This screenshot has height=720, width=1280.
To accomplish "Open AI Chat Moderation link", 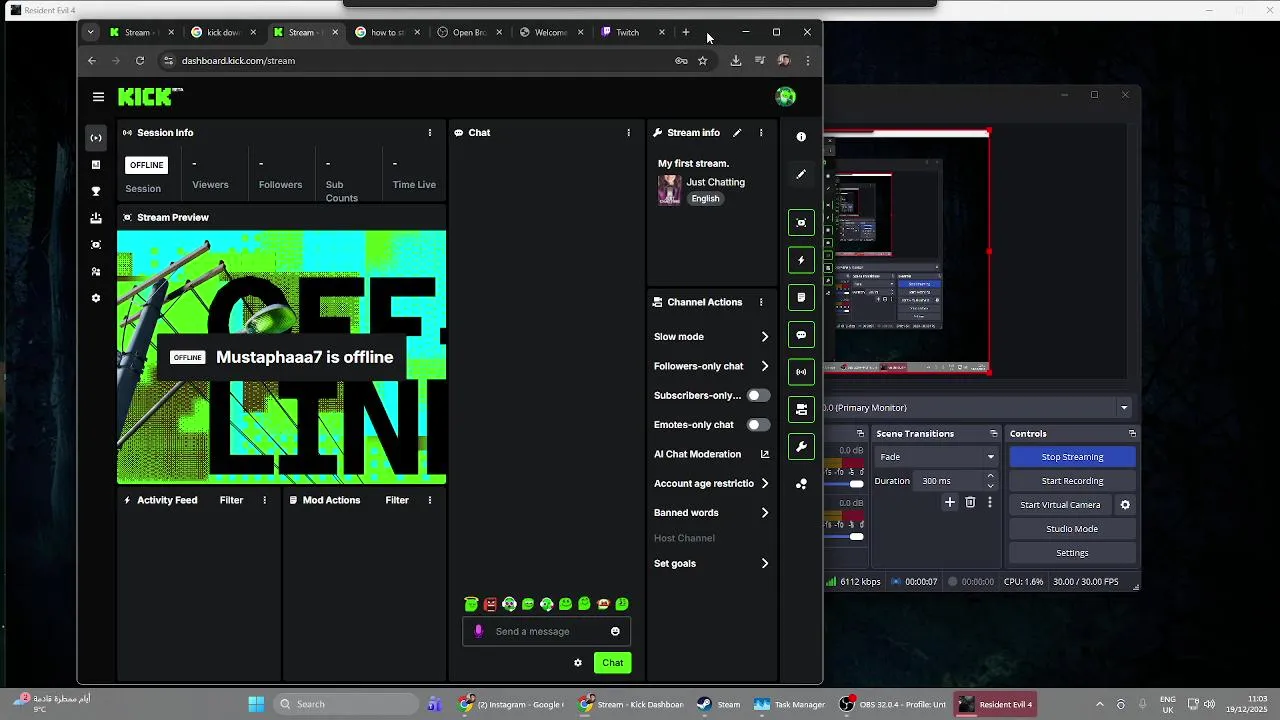I will point(712,454).
